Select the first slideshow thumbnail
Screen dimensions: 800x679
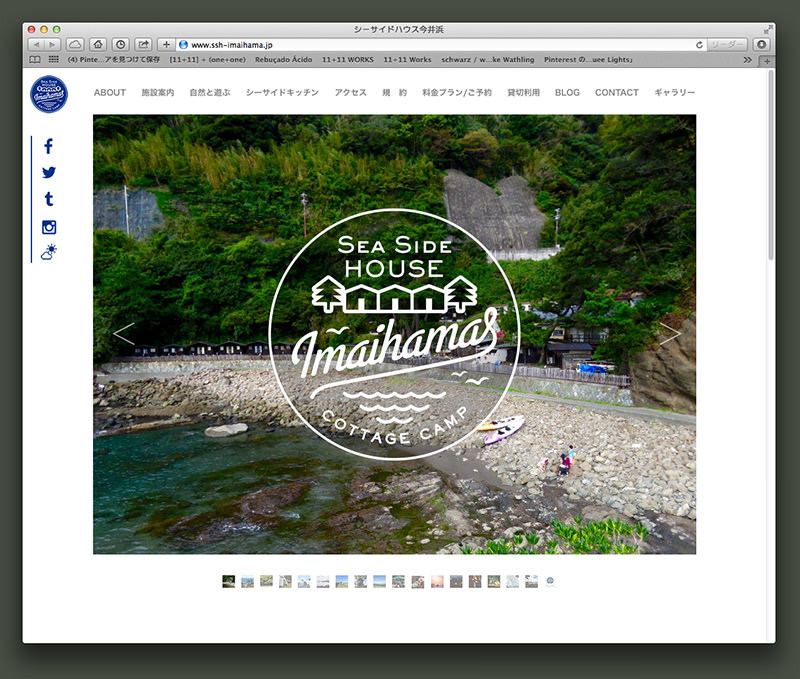(x=229, y=582)
